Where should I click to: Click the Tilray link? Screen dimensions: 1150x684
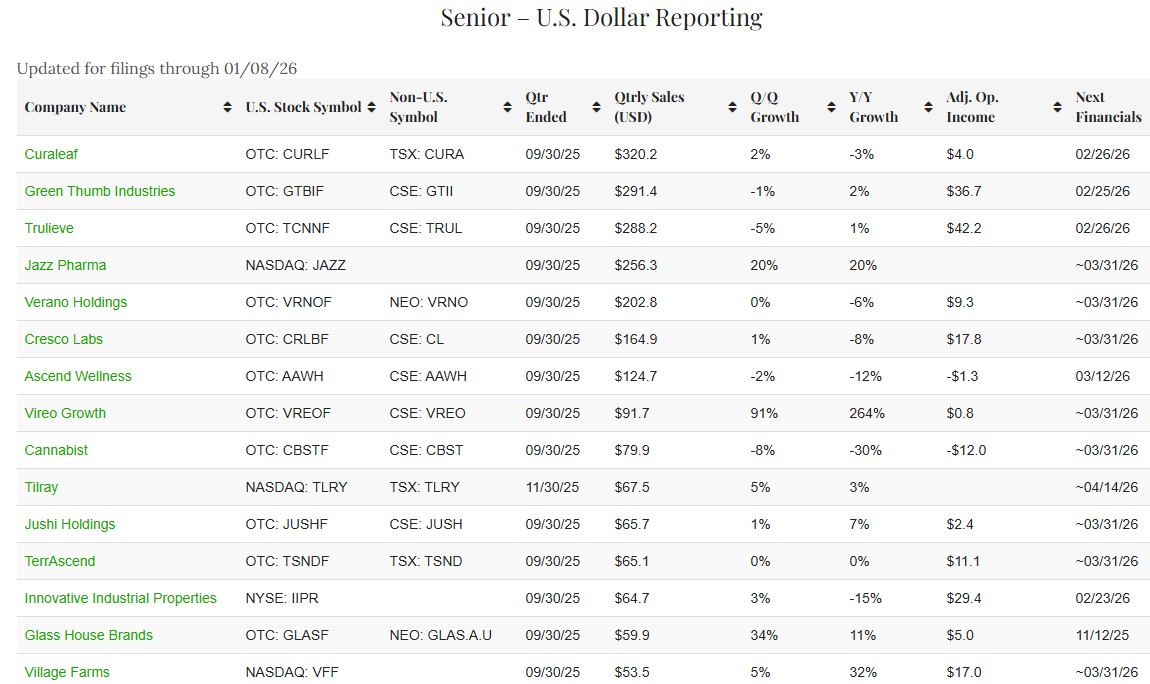41,487
